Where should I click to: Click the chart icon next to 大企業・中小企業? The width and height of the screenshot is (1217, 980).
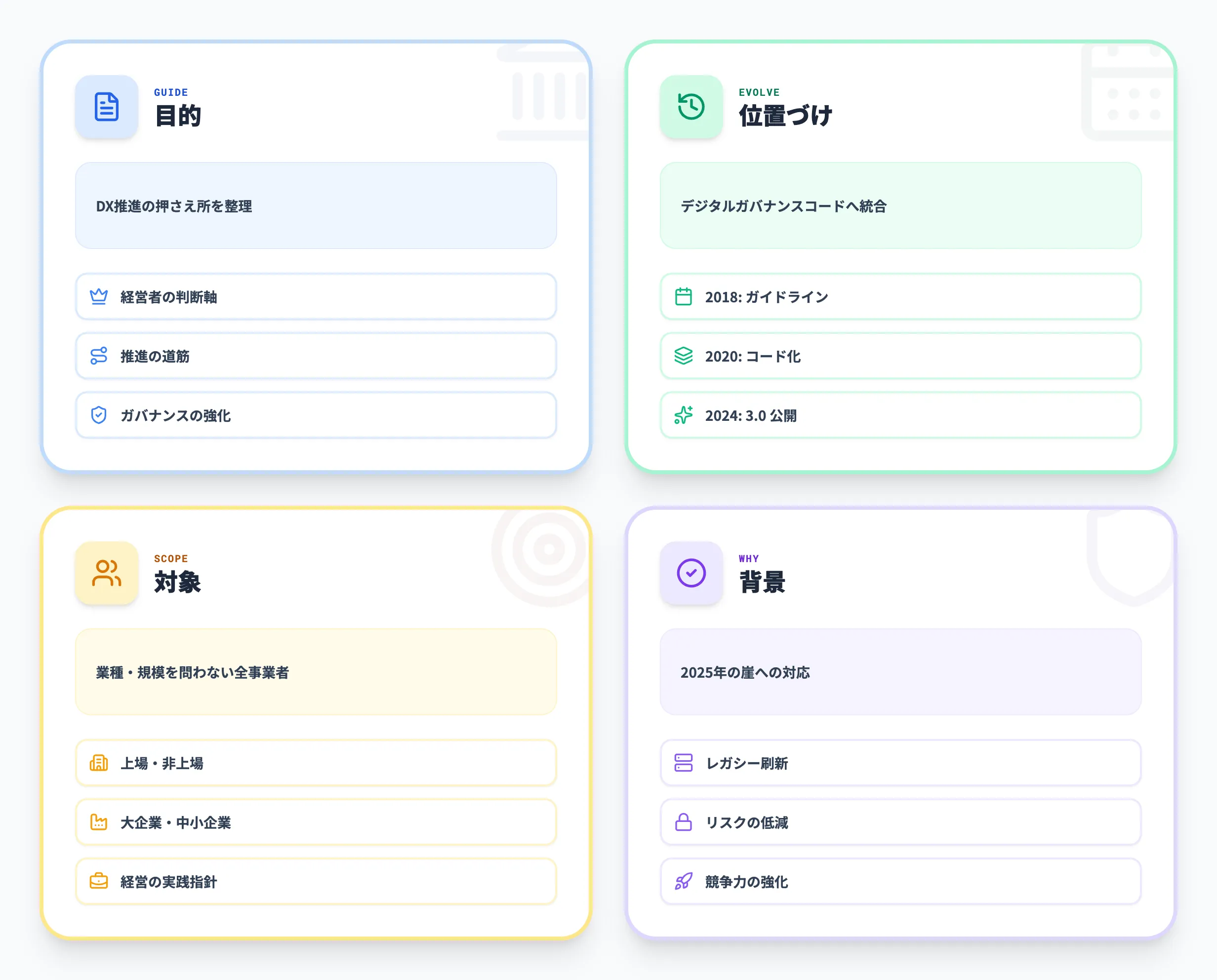pyautogui.click(x=99, y=822)
